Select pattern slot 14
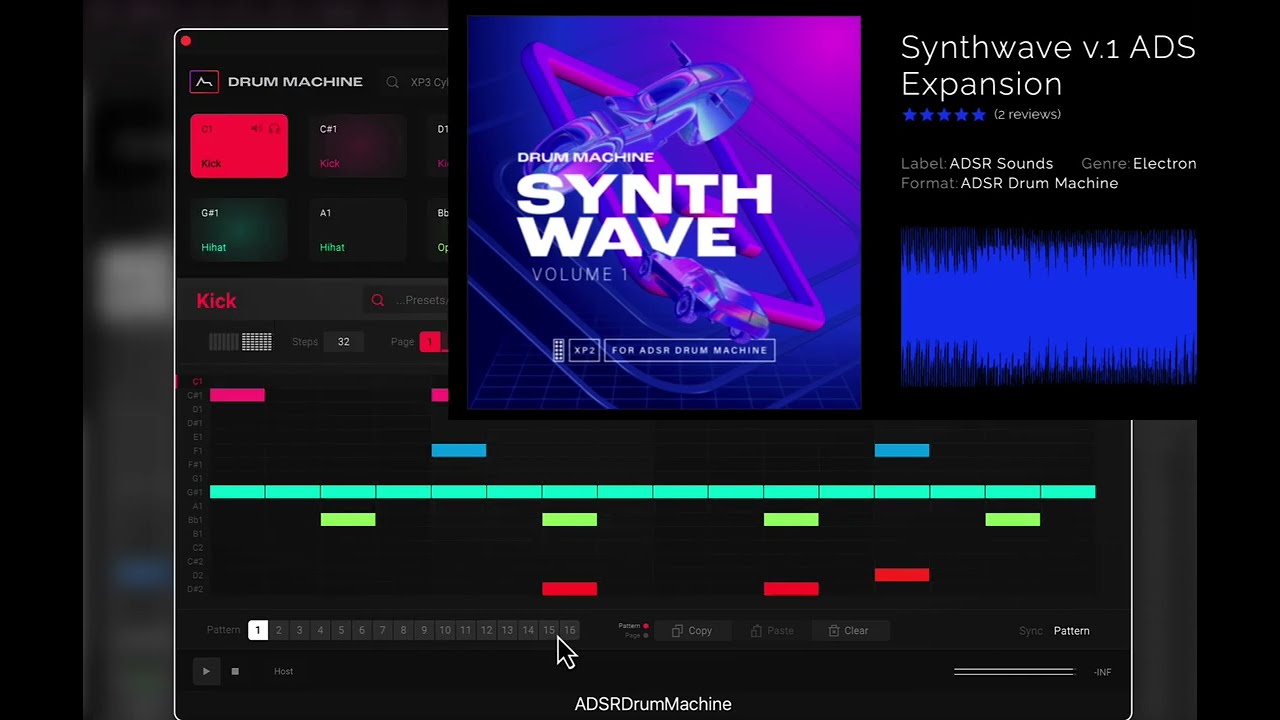The image size is (1280, 720). pyautogui.click(x=528, y=630)
